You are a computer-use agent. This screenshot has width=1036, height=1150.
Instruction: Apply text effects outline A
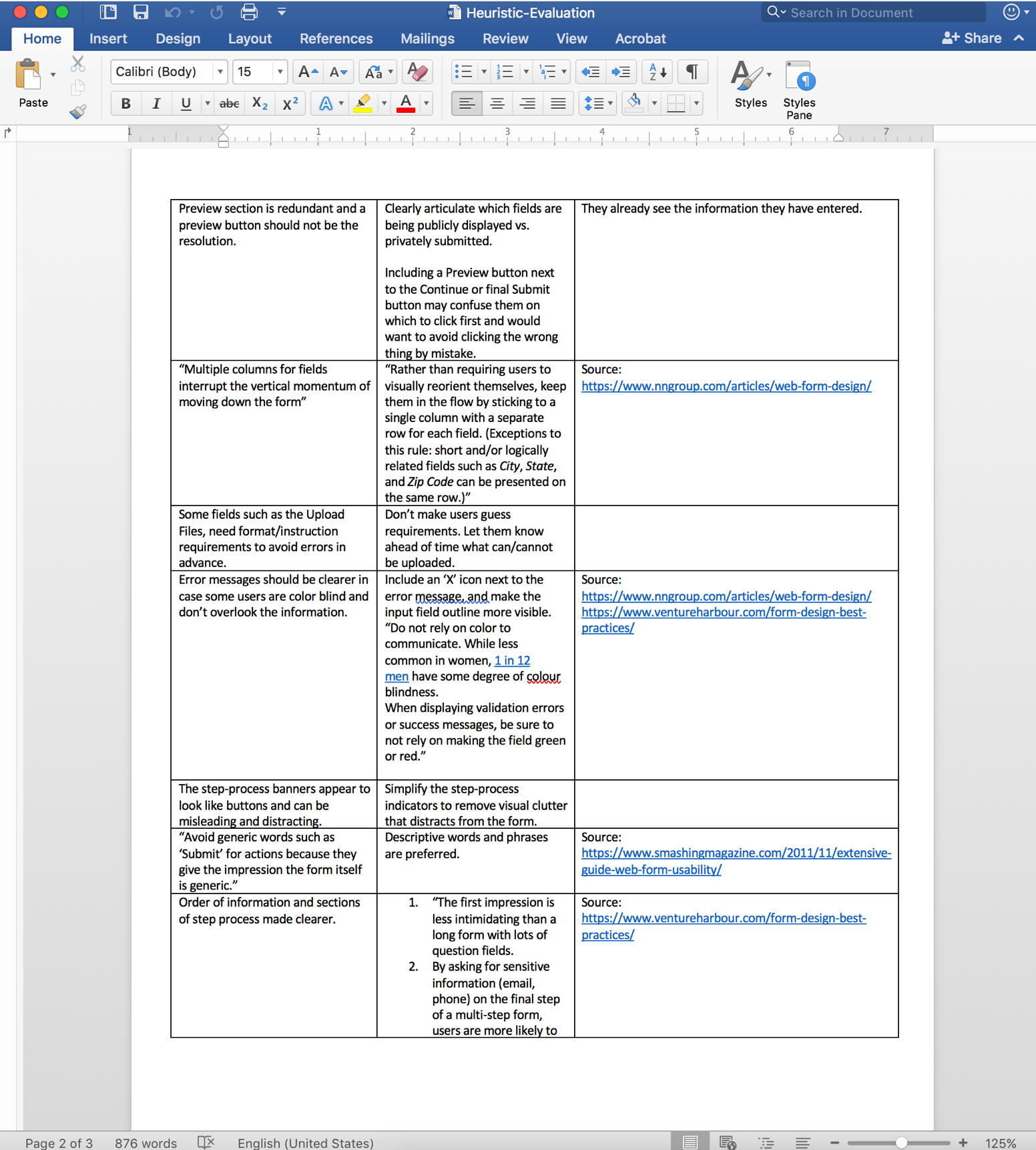coord(325,104)
